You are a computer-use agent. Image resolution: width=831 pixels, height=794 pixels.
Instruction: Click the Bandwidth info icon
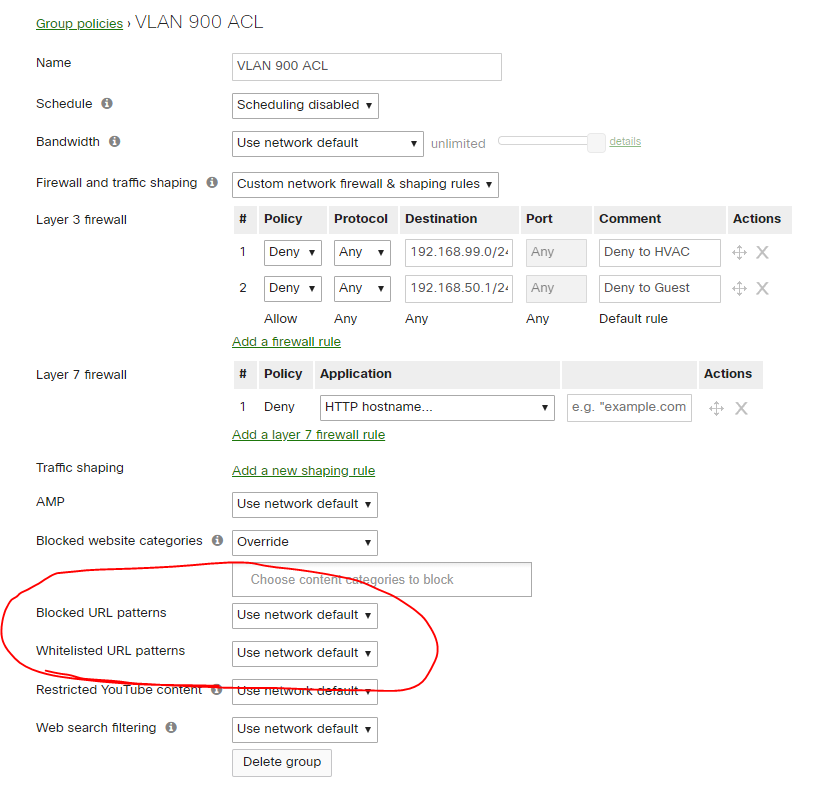(115, 141)
